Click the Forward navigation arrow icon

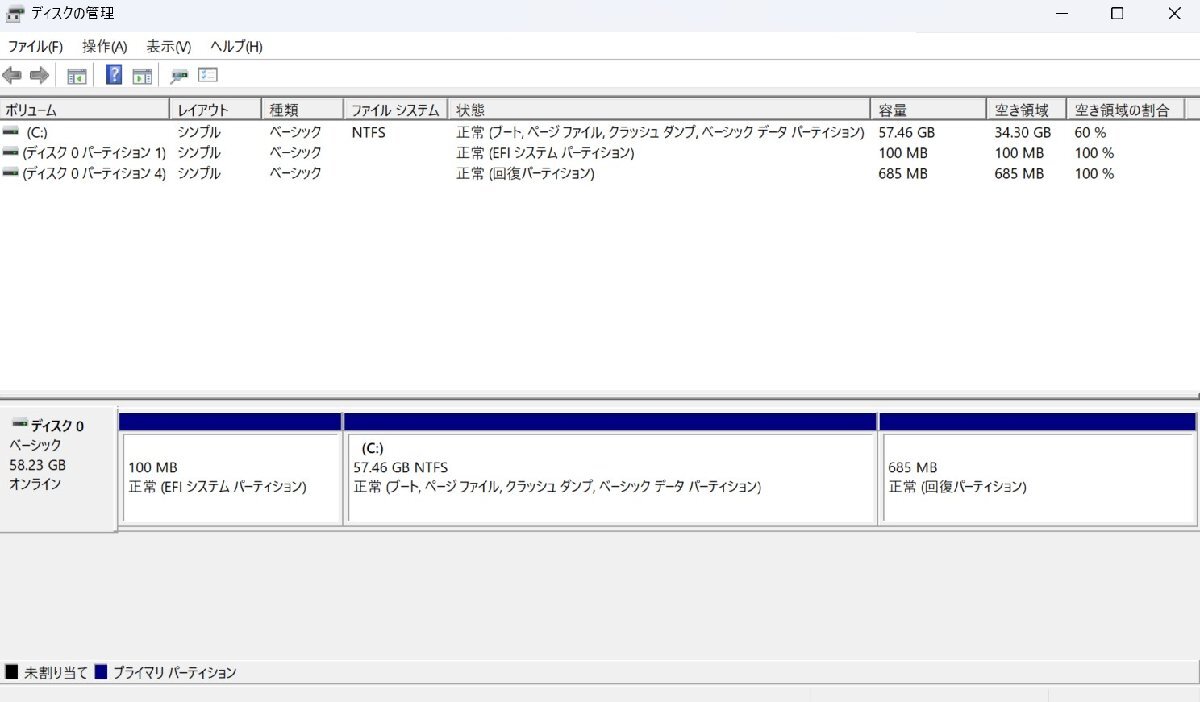click(x=39, y=75)
